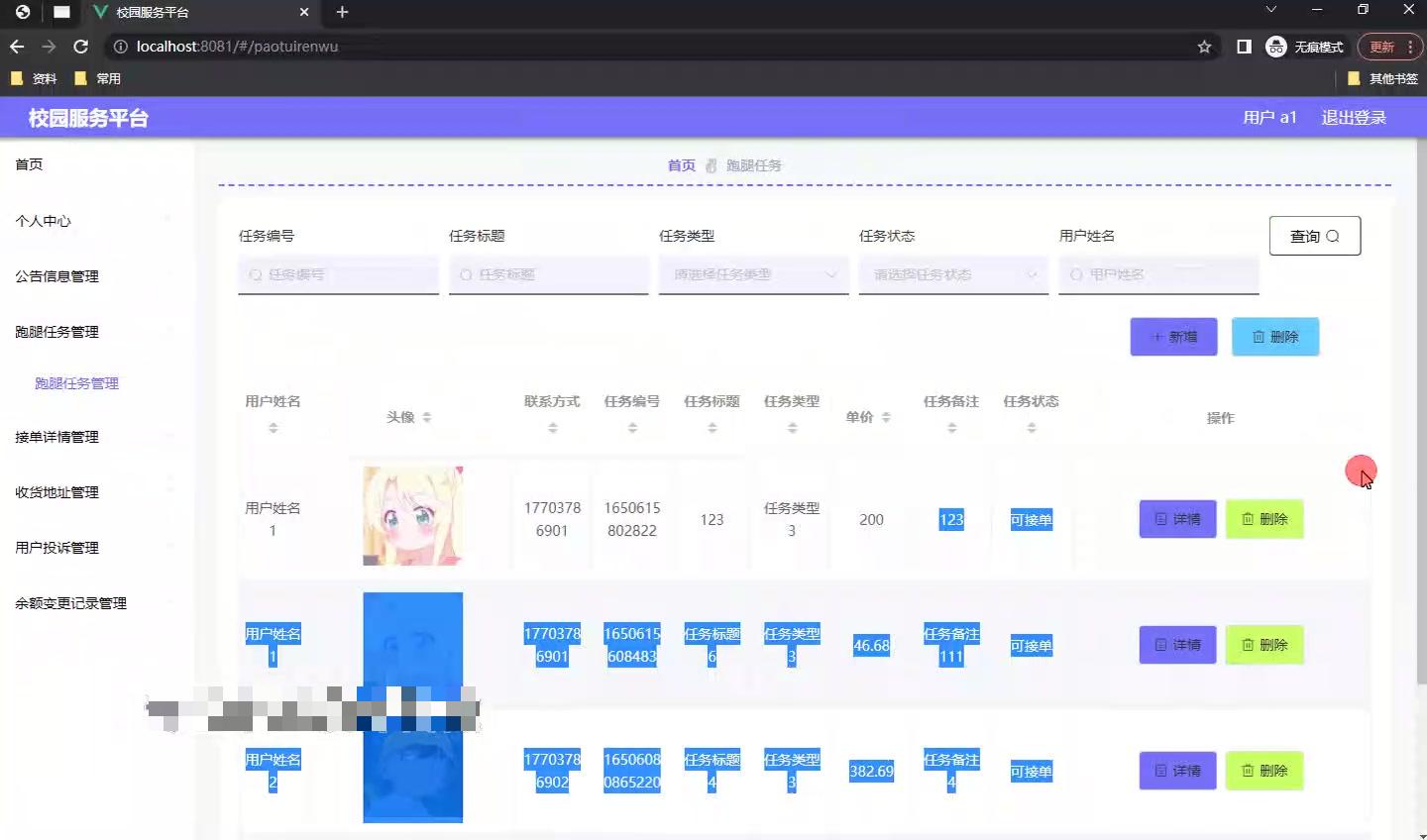Click the 无痕模式 incognito icon

click(x=1275, y=46)
